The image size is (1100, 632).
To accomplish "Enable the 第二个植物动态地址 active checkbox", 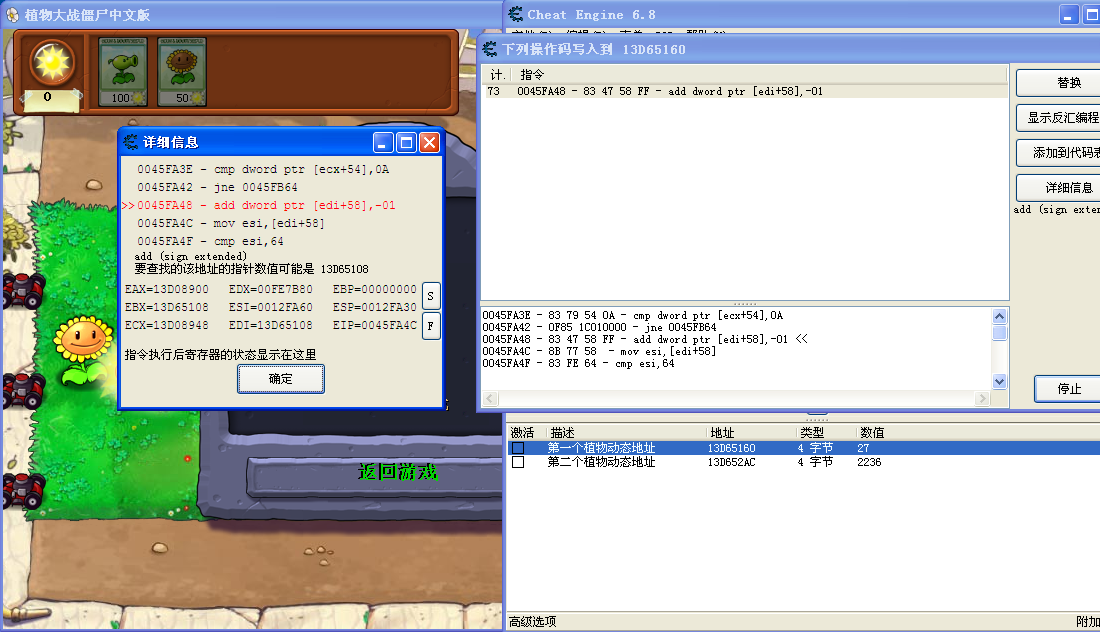I will pyautogui.click(x=518, y=462).
